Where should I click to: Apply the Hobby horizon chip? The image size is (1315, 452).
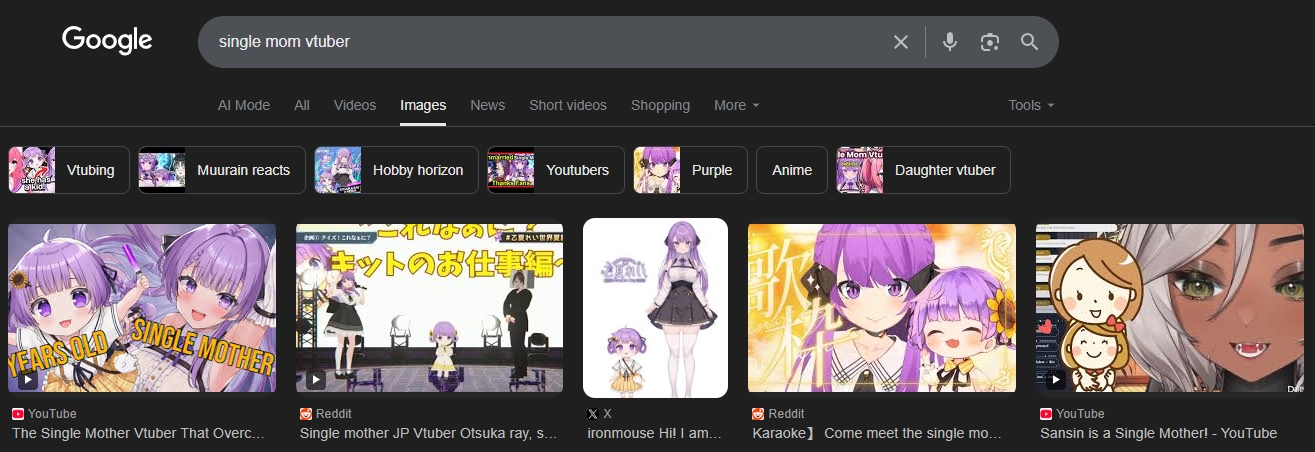[x=396, y=170]
